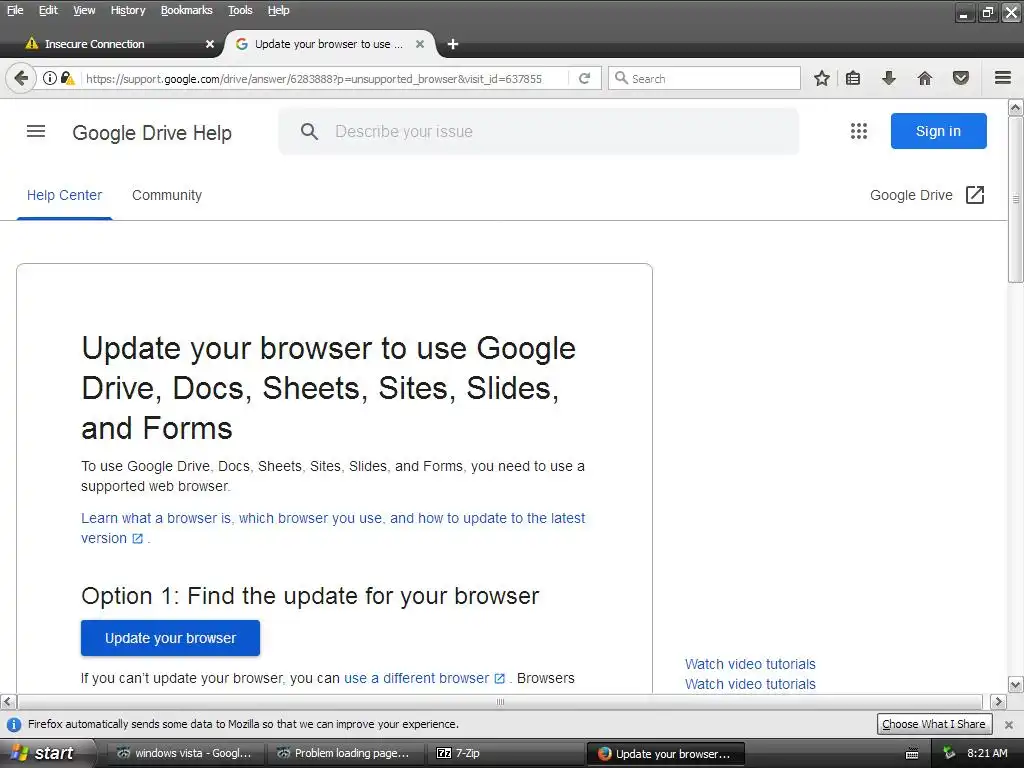The height and width of the screenshot is (768, 1024).
Task: Reload the current page
Action: 584,78
